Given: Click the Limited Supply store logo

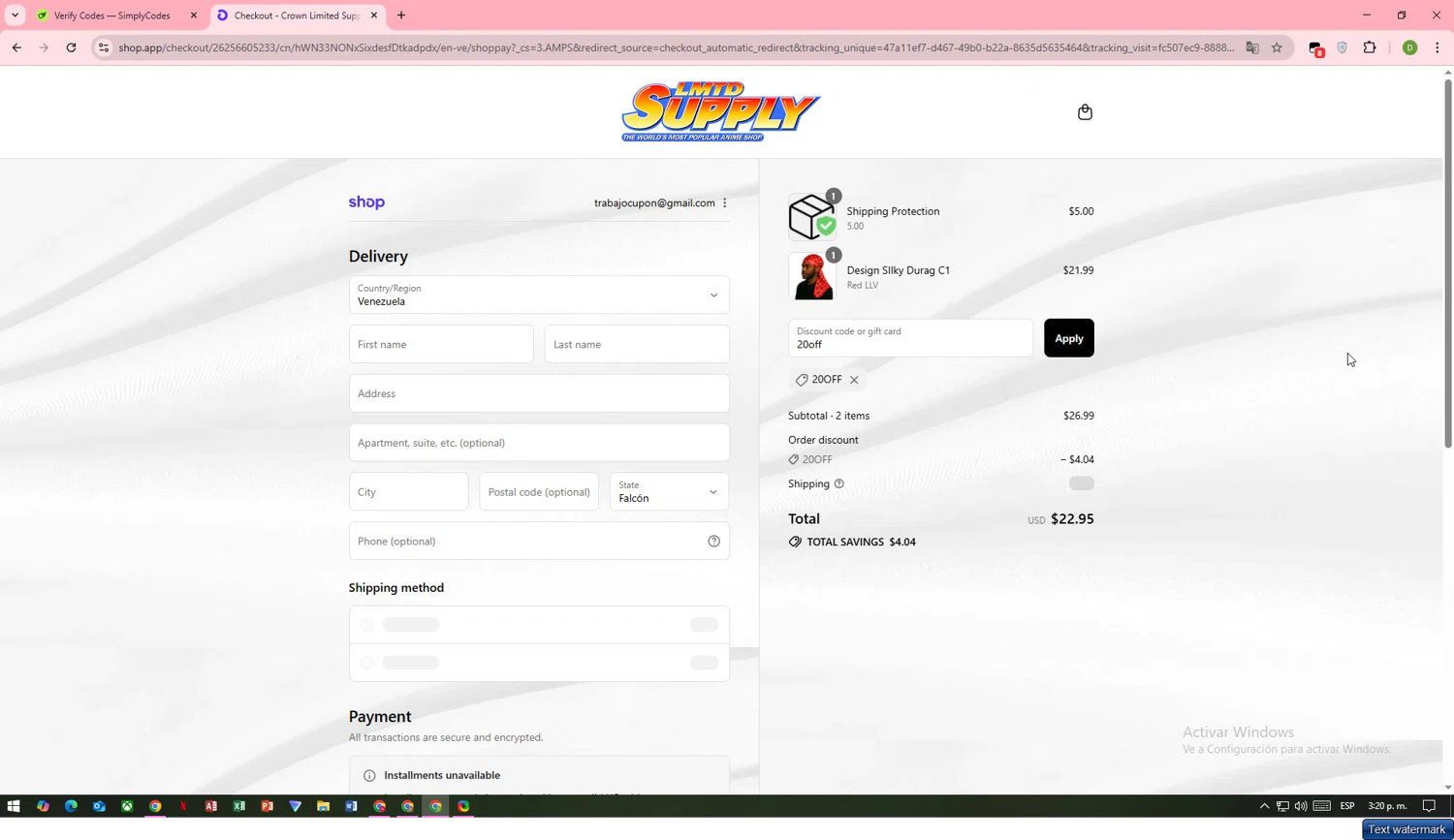Looking at the screenshot, I should click(720, 111).
